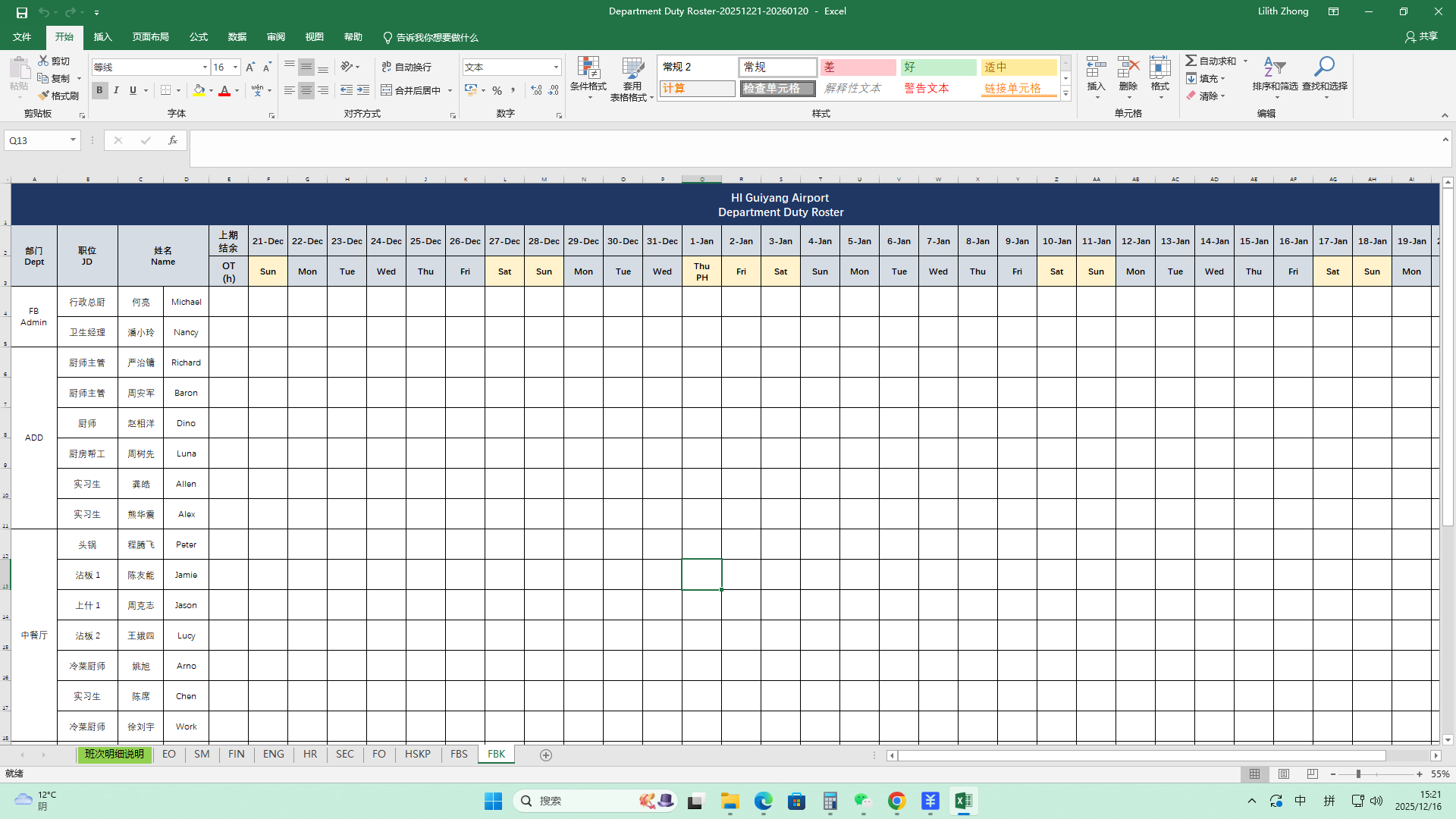Toggle Bold formatting
Image resolution: width=1456 pixels, height=819 pixels.
(99, 90)
